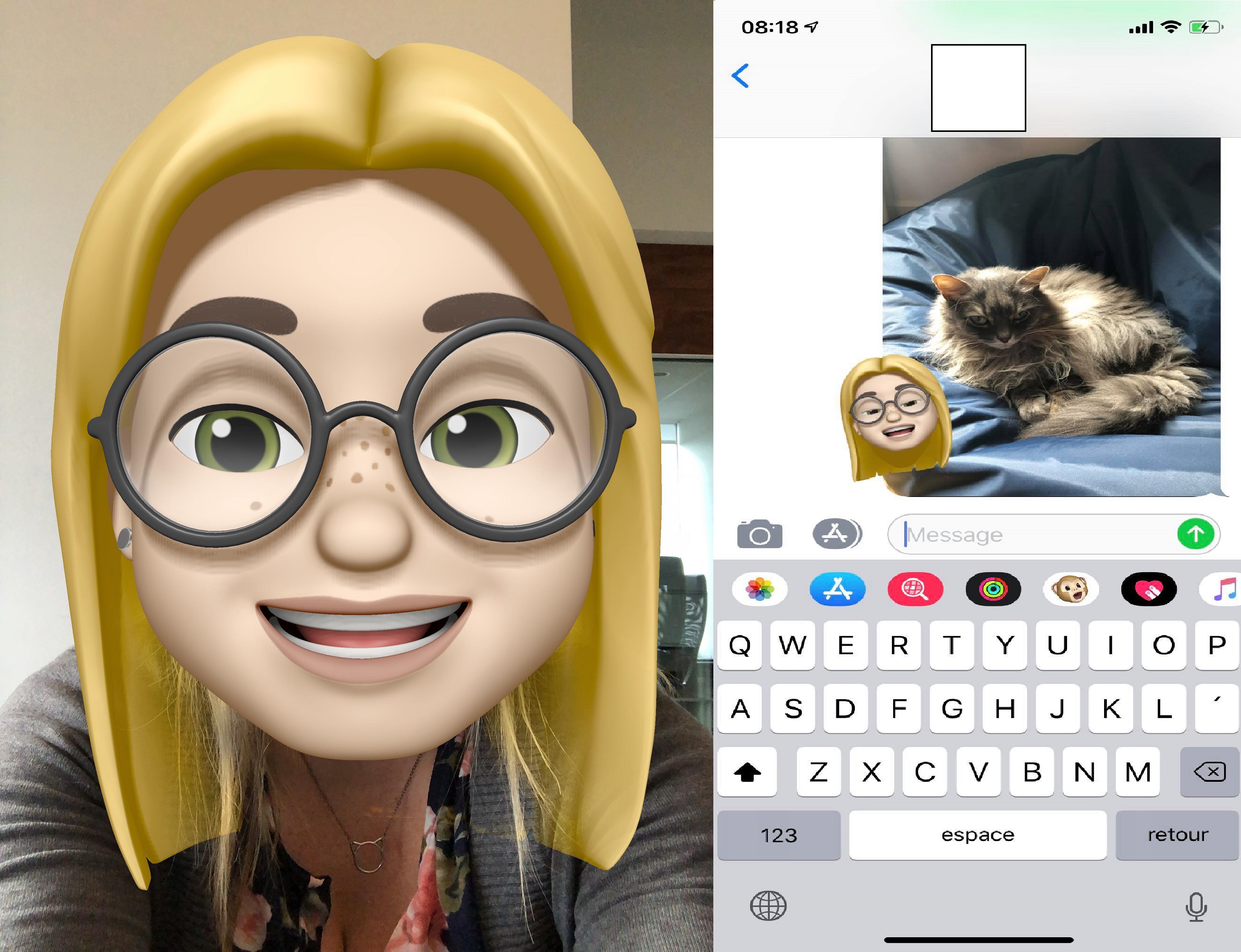Tap the 08:18 clock in status bar
The image size is (1241, 952).
tap(769, 27)
